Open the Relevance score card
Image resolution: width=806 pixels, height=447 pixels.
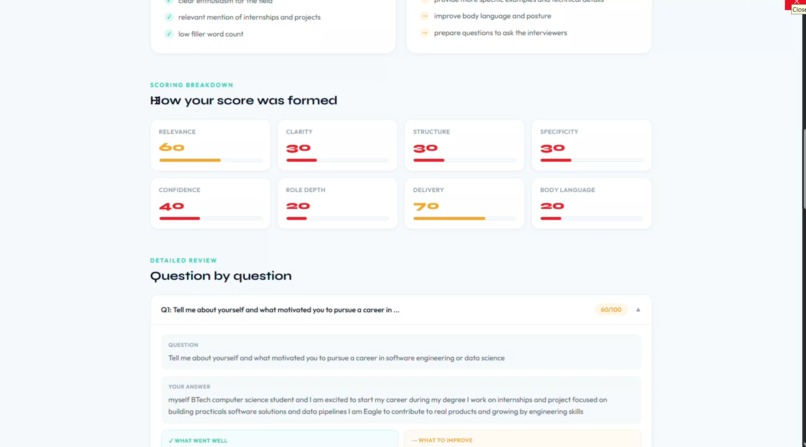210,145
